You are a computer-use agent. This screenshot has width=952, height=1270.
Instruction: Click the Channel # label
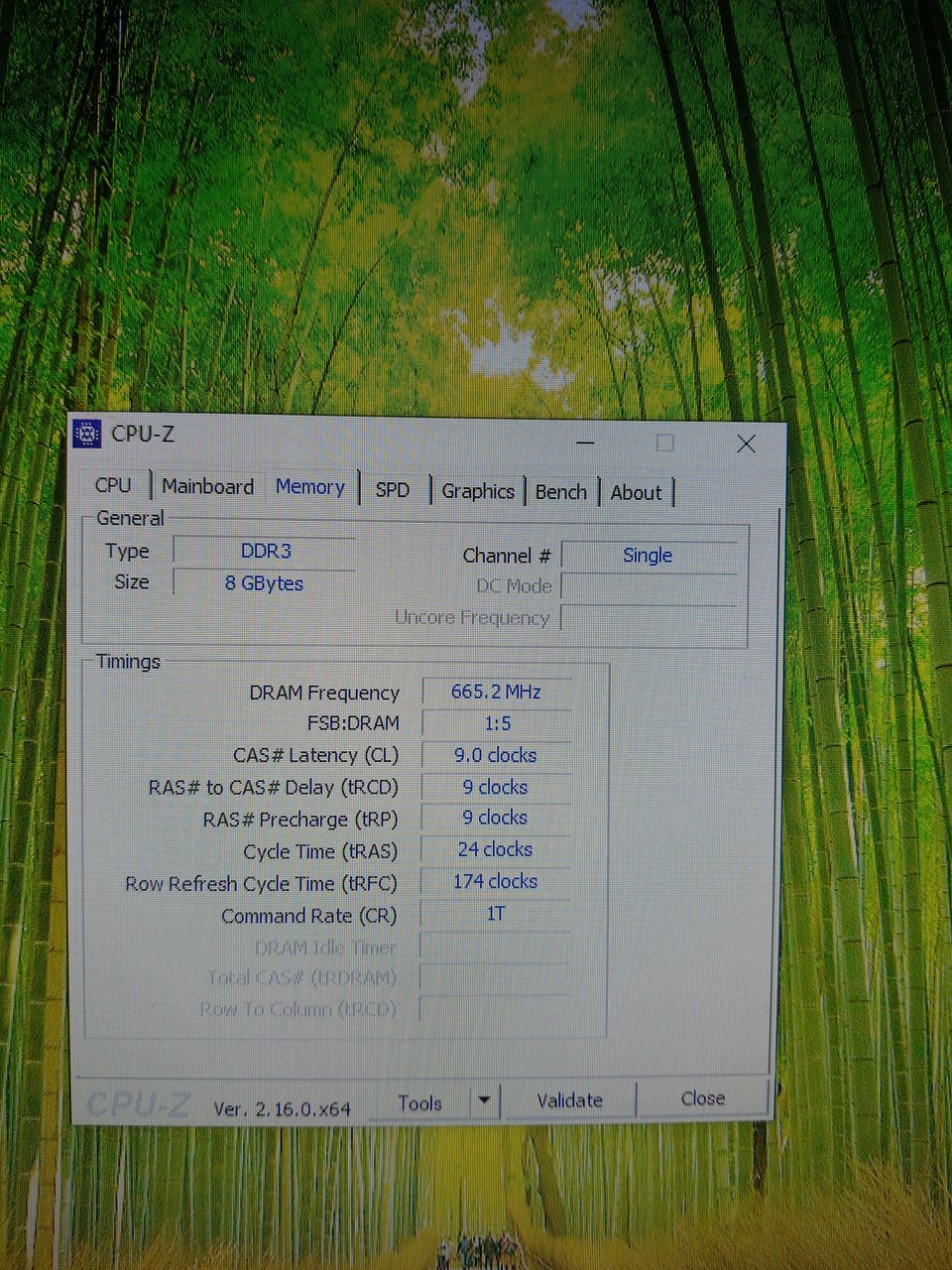(507, 556)
